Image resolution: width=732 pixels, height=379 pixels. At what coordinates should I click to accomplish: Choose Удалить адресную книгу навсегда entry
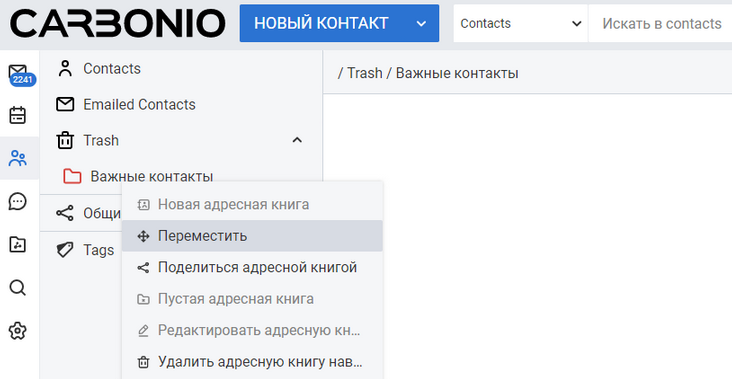pyautogui.click(x=252, y=362)
